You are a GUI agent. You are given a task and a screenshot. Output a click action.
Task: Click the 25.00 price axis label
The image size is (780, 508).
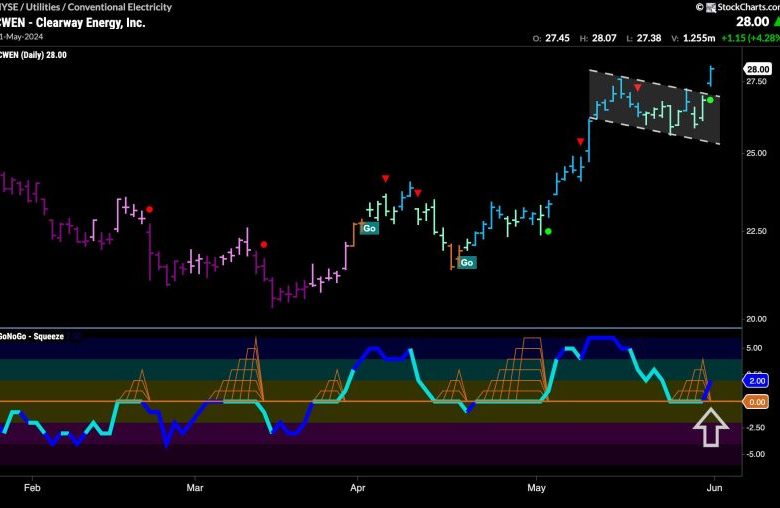click(x=756, y=153)
